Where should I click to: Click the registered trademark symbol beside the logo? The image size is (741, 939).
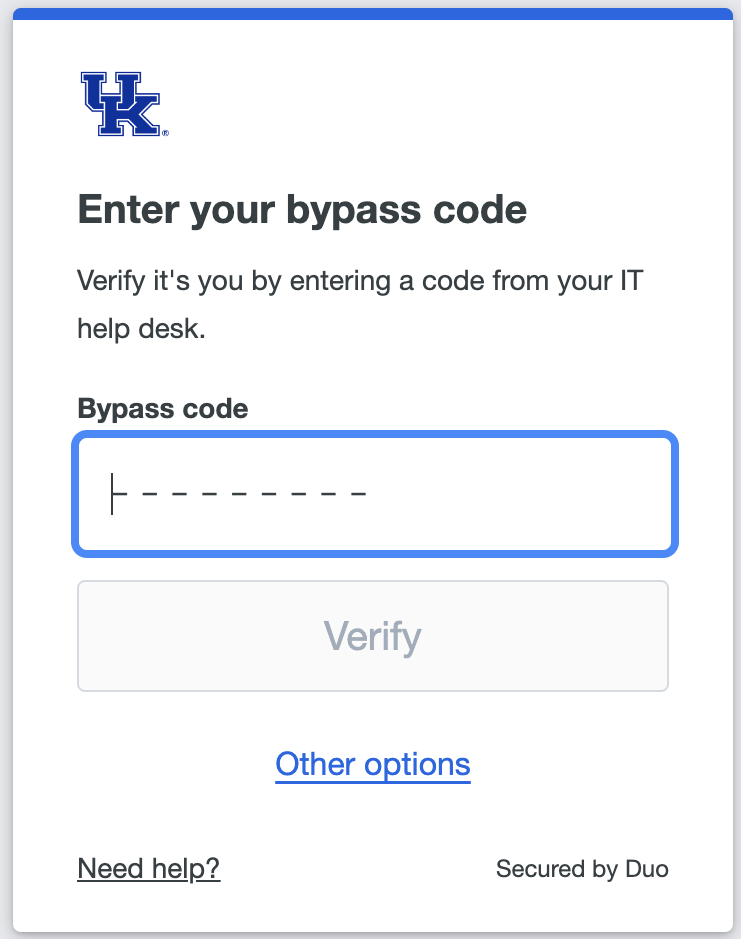165,132
